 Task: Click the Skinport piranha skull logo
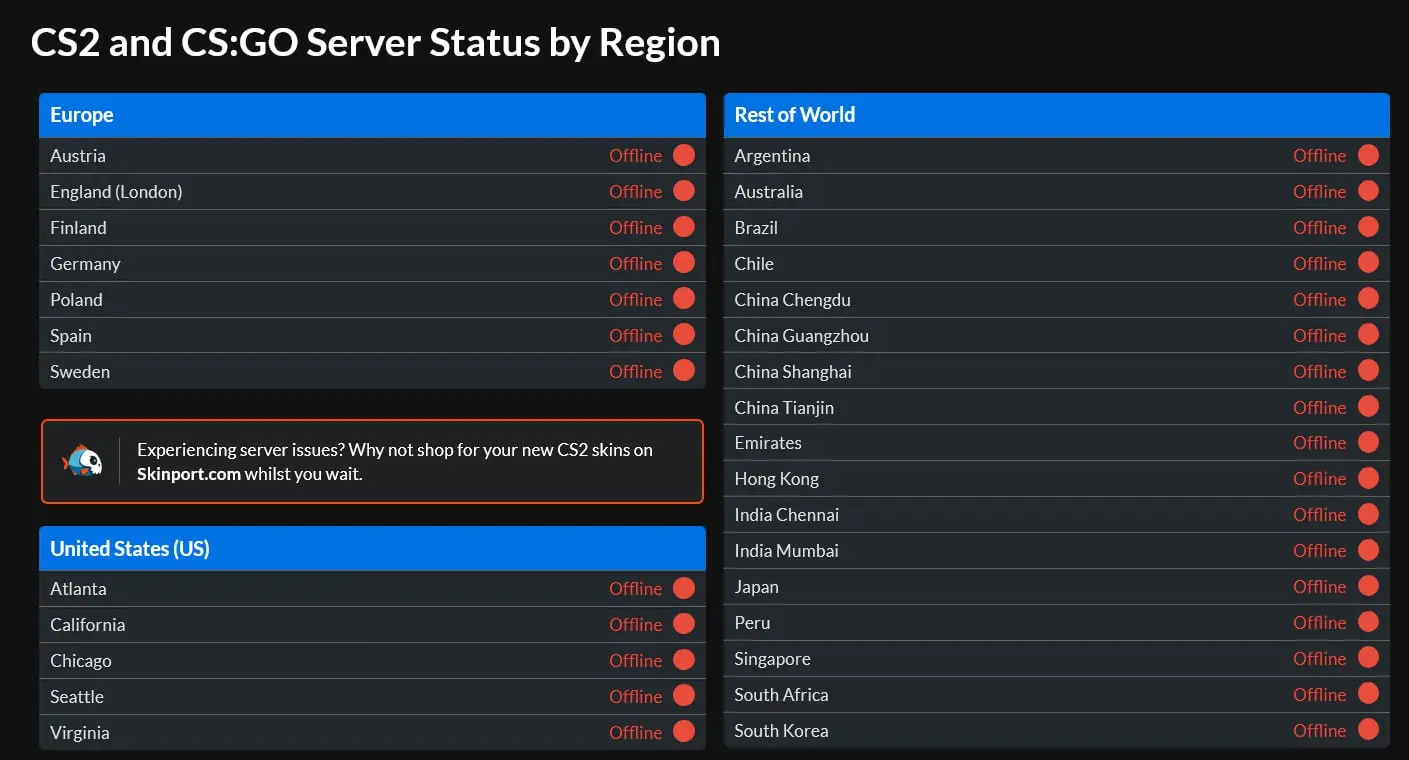point(82,461)
